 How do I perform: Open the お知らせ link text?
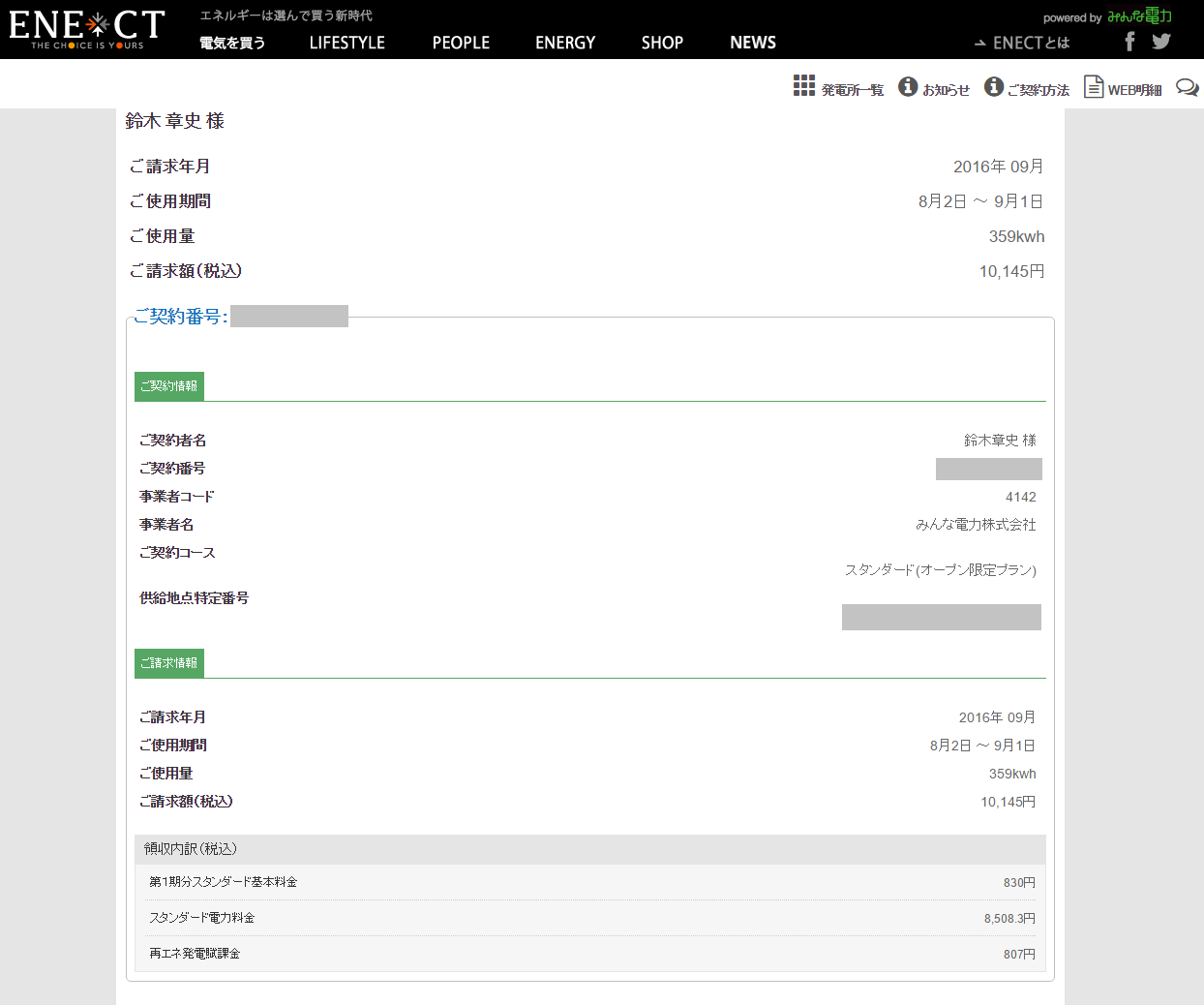(946, 90)
